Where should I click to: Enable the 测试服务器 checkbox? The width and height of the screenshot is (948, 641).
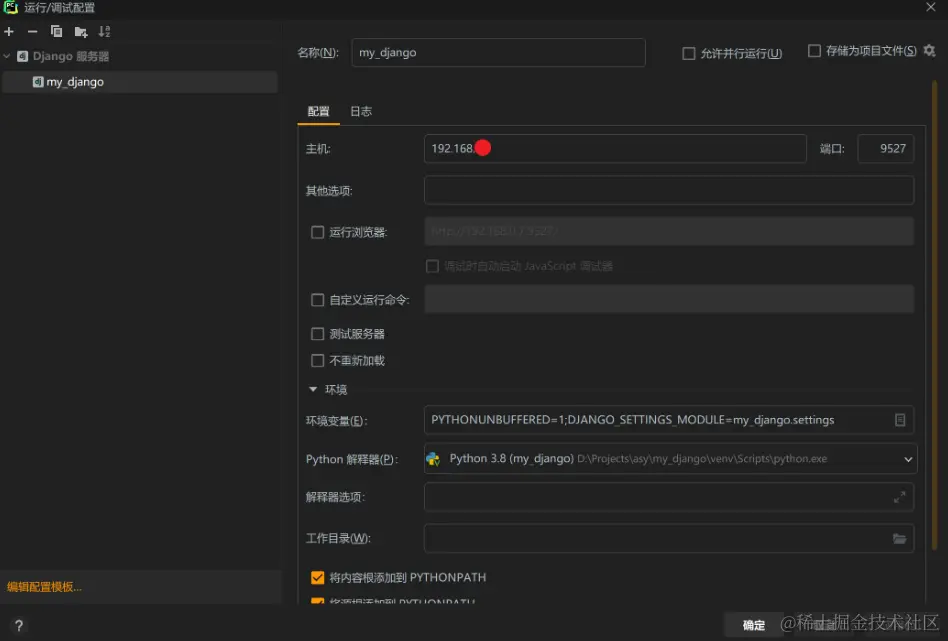[x=317, y=334]
